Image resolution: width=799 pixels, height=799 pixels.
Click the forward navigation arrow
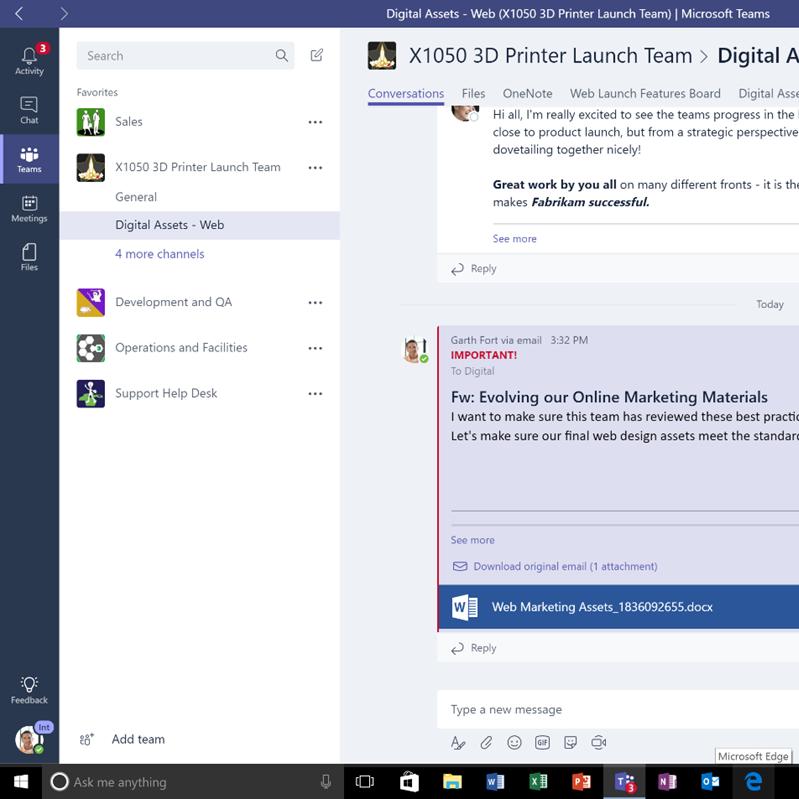pyautogui.click(x=64, y=13)
